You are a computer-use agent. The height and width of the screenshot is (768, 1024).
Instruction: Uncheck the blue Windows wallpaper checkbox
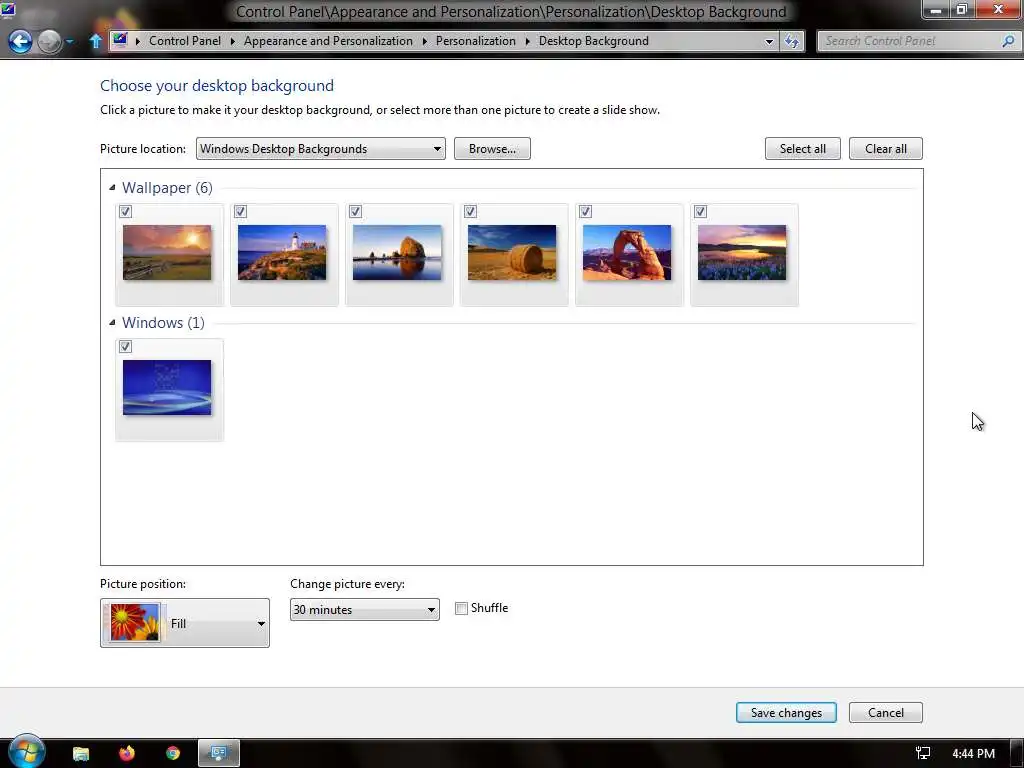(x=125, y=347)
